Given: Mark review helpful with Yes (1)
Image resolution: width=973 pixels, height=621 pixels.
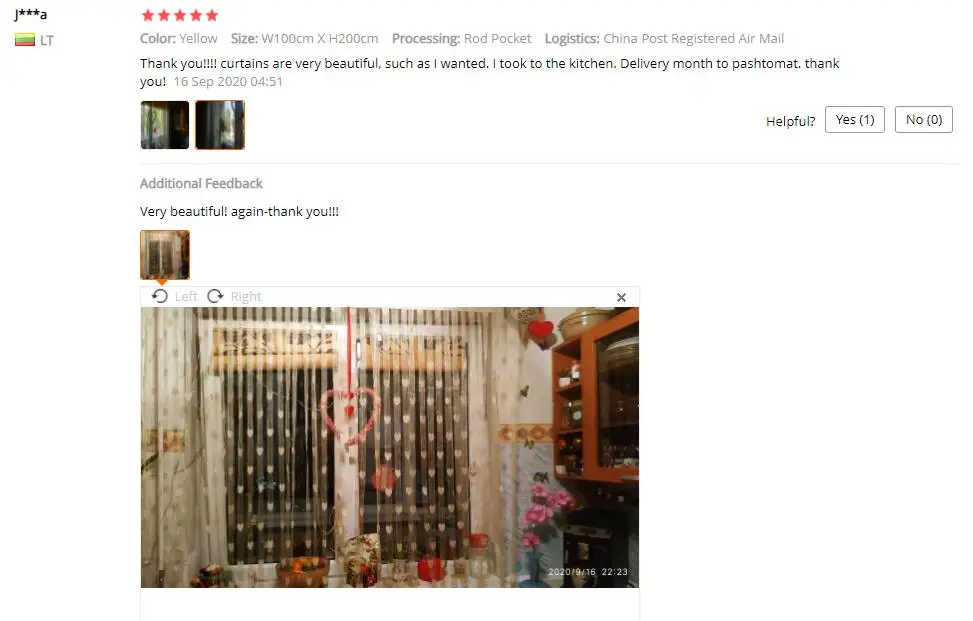Looking at the screenshot, I should [854, 120].
